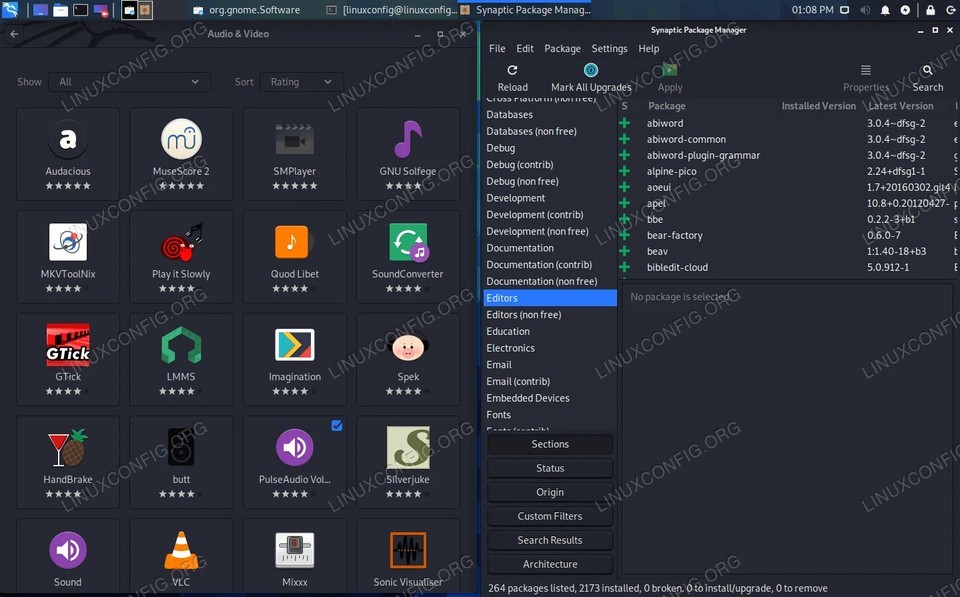Mark the alpine-pico package status box

625,172
